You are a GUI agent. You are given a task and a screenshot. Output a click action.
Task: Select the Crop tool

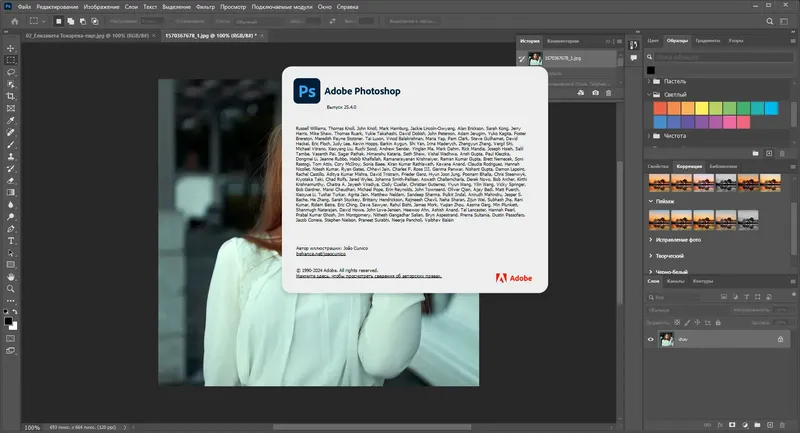coord(11,96)
